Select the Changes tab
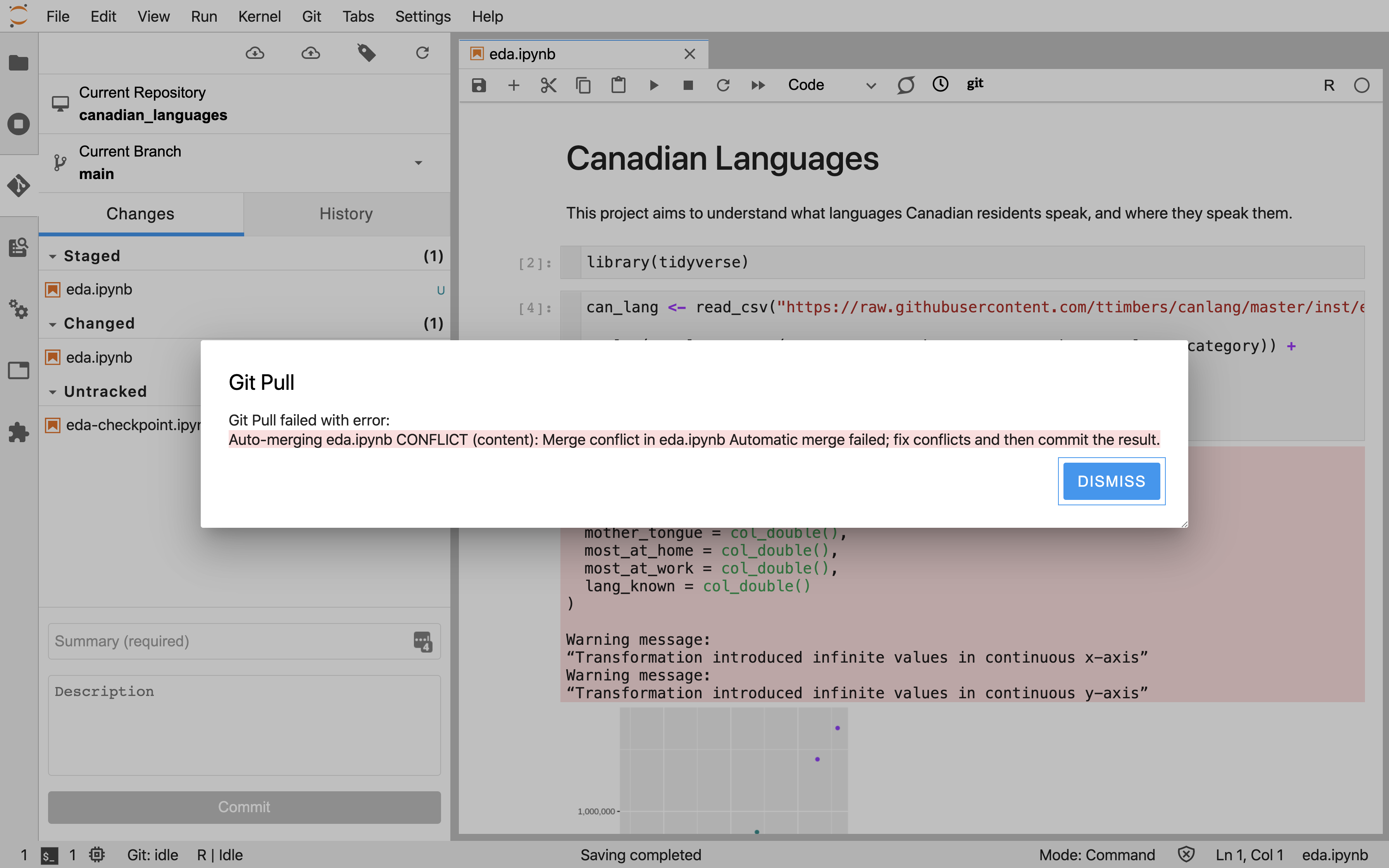1389x868 pixels. click(x=141, y=214)
